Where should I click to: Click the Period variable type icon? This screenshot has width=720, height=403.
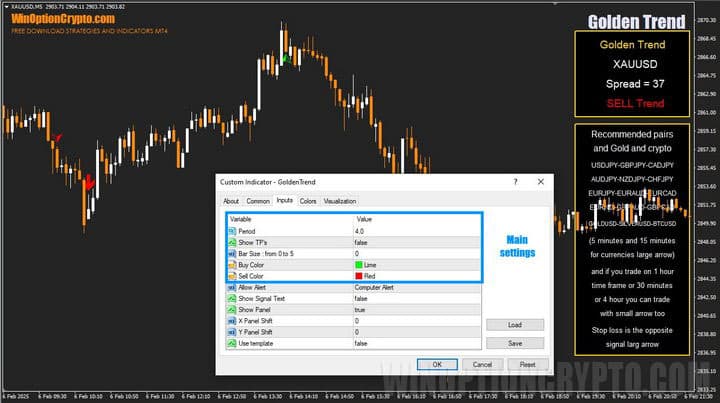(x=232, y=231)
